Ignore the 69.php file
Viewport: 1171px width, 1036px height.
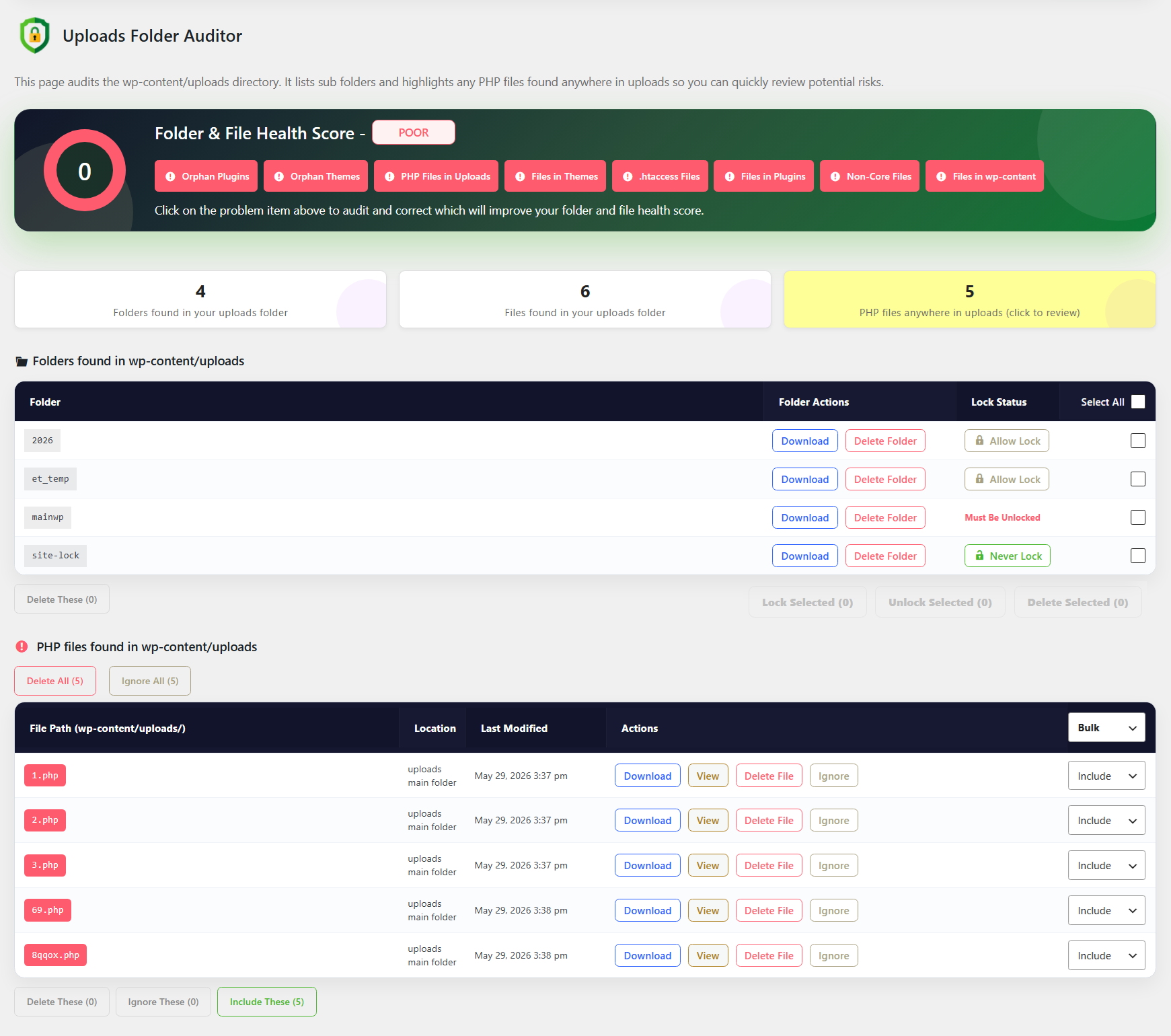[834, 910]
